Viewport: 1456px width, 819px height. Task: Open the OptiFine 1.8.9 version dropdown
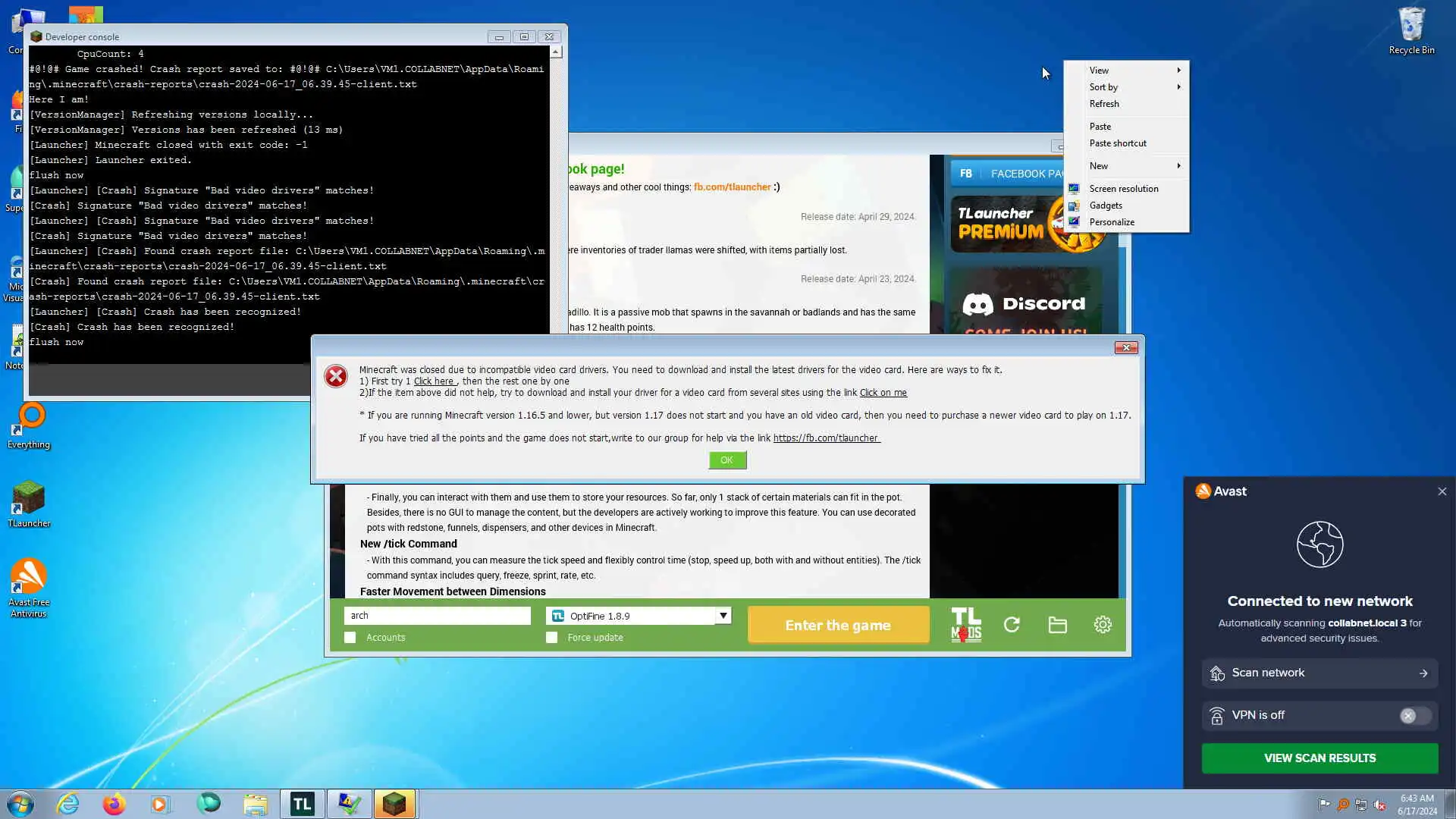723,616
